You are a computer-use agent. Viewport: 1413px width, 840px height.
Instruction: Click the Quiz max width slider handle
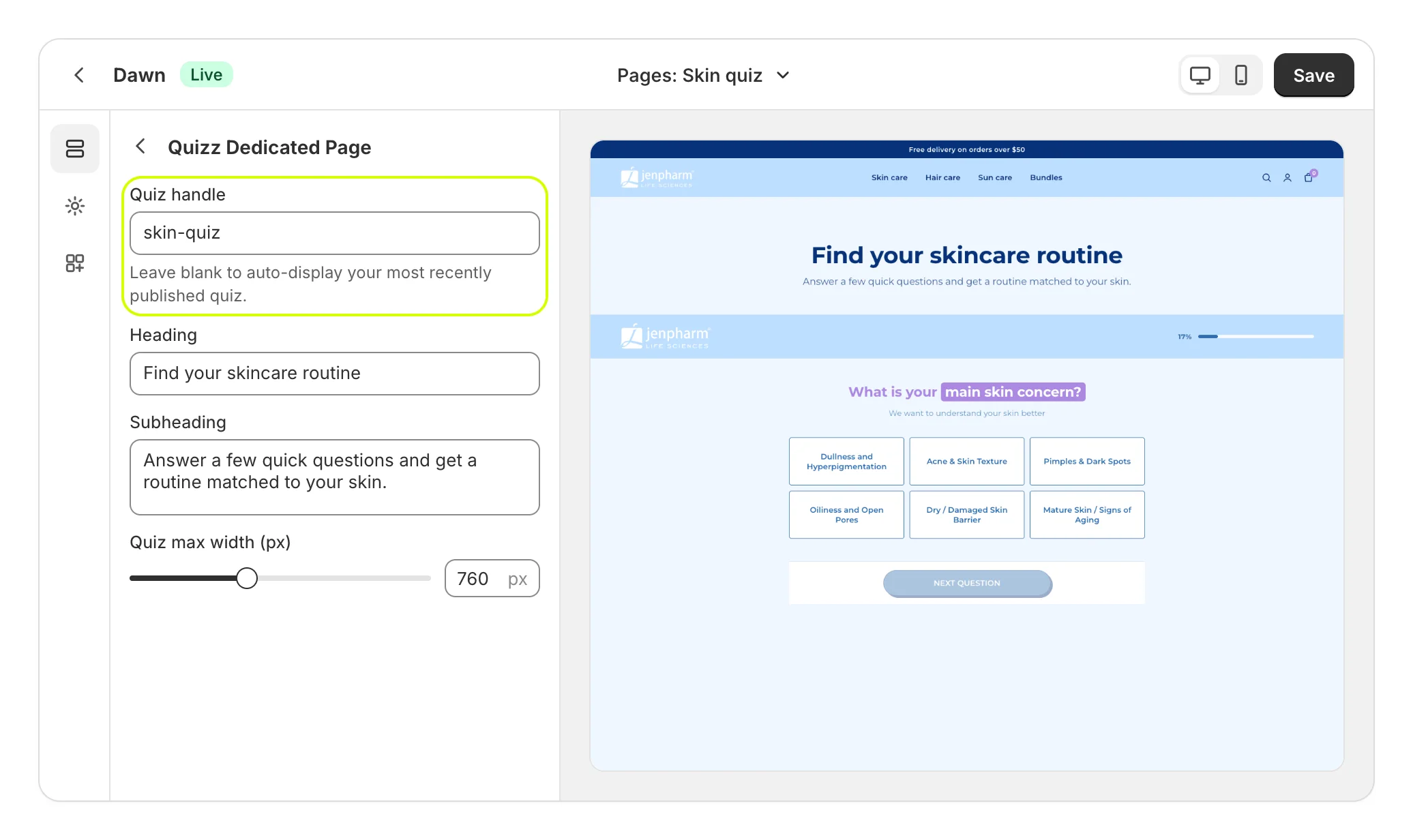coord(247,578)
